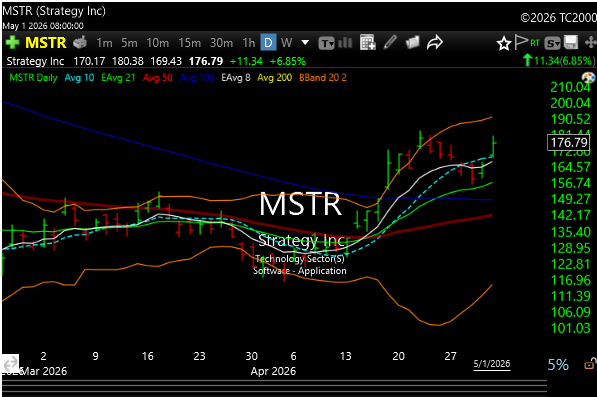This screenshot has height=397, width=597.
Task: Click the star favorite icon
Action: (x=503, y=43)
